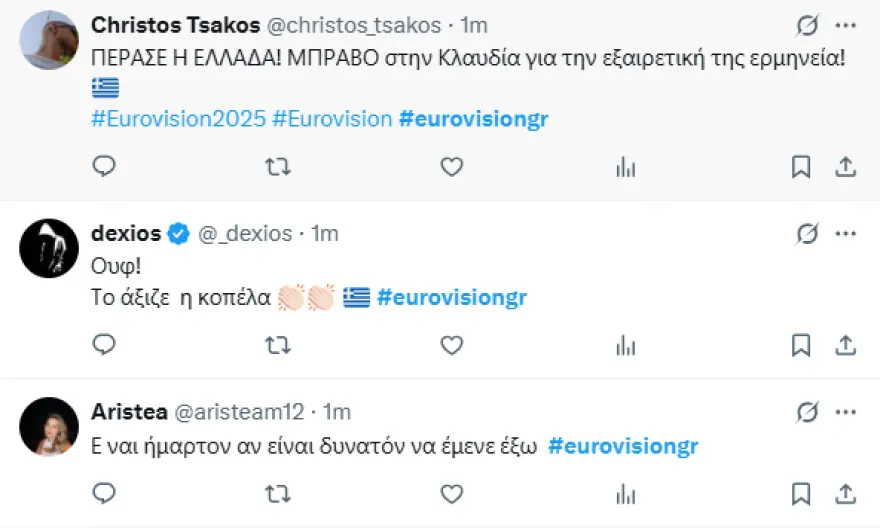880x531 pixels.
Task: Retweet the dexios post
Action: pos(277,345)
